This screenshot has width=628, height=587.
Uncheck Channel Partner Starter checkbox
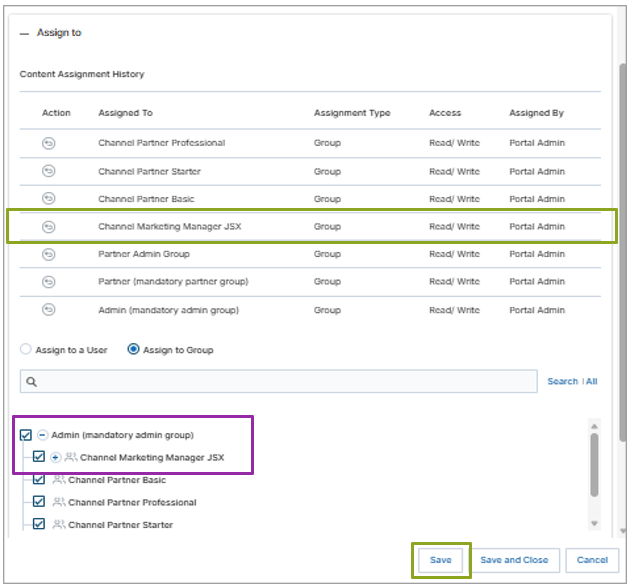pyautogui.click(x=39, y=524)
